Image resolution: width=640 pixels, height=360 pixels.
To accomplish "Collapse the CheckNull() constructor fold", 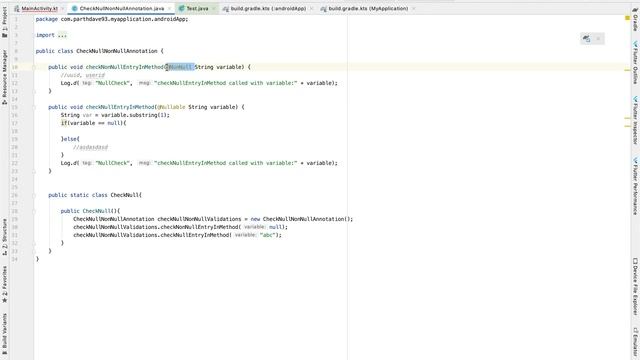I will (34, 211).
